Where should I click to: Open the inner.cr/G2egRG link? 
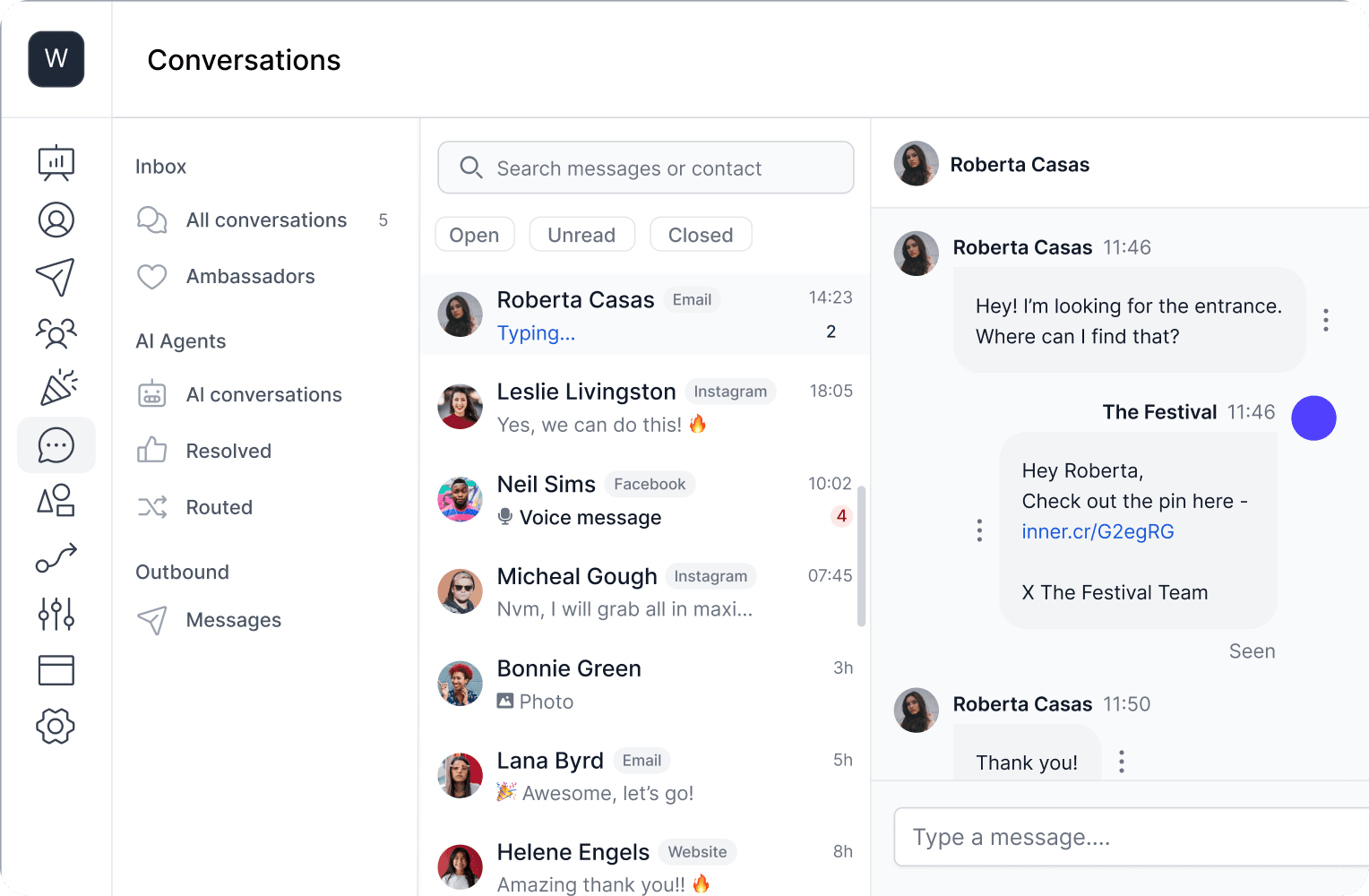click(x=1098, y=531)
